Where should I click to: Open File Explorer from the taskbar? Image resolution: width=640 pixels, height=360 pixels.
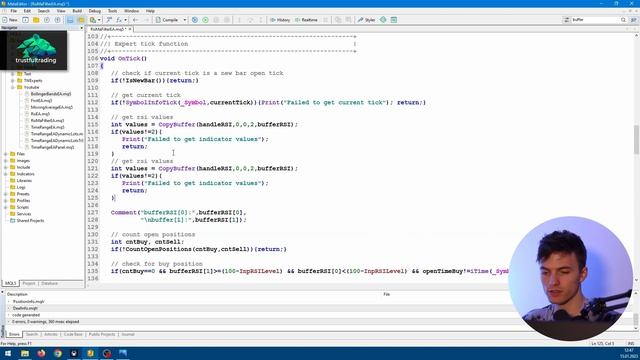click(25, 353)
